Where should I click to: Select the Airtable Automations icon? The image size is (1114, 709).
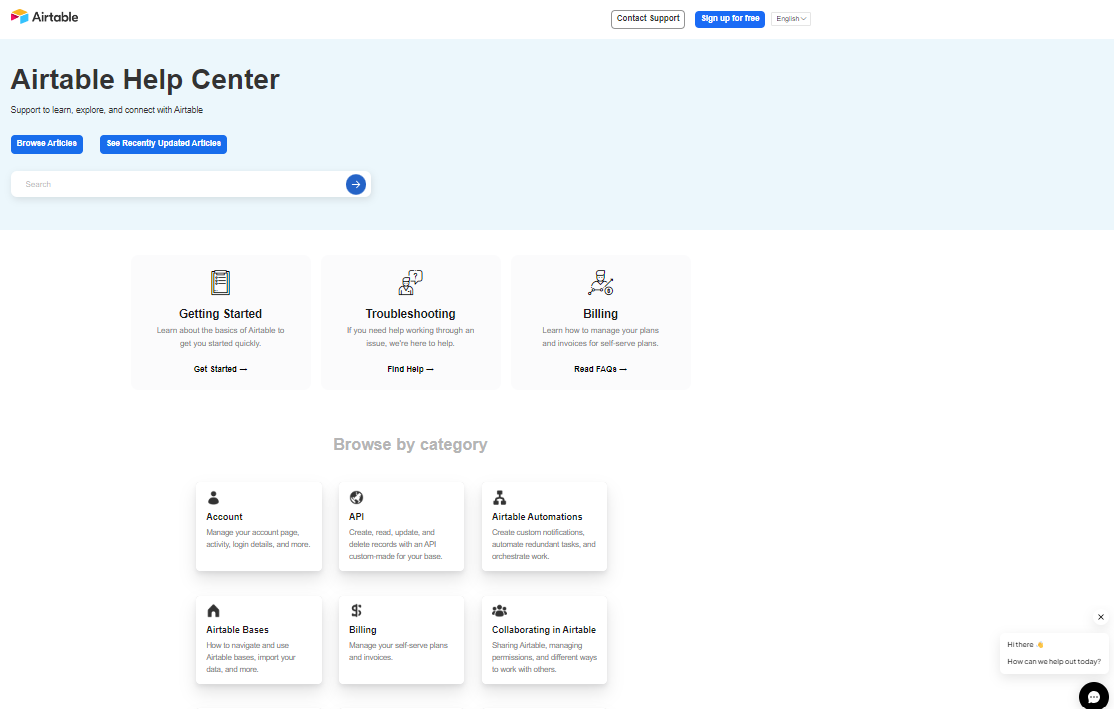[499, 497]
